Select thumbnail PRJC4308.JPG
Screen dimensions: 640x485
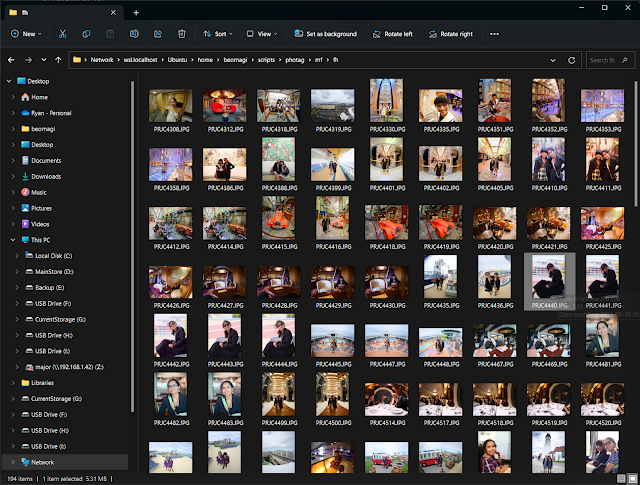[x=171, y=106]
